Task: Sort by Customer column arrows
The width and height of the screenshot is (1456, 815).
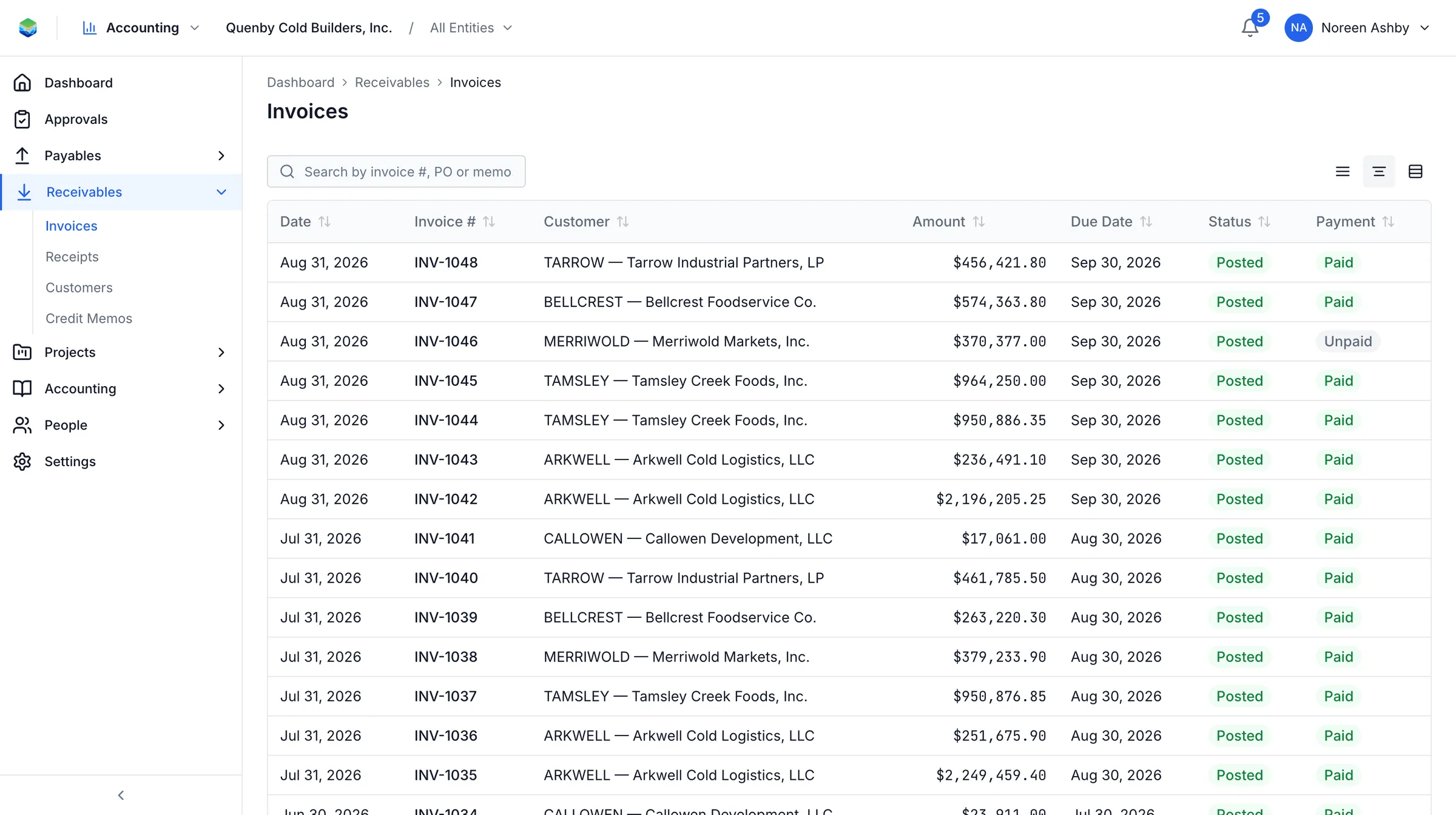Action: [623, 222]
